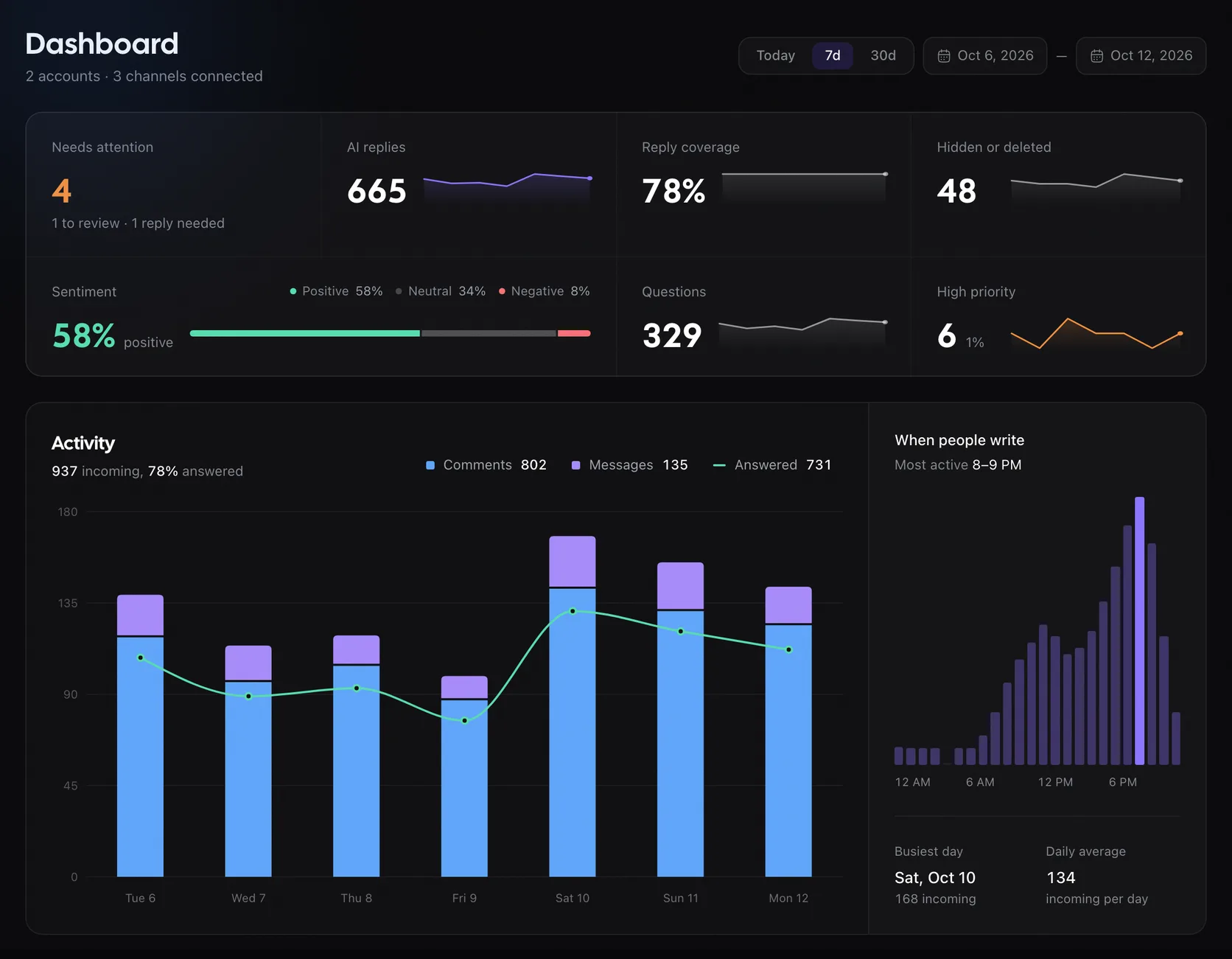Click the Answered line point on Sat 10
The width and height of the screenshot is (1232, 959).
click(573, 611)
